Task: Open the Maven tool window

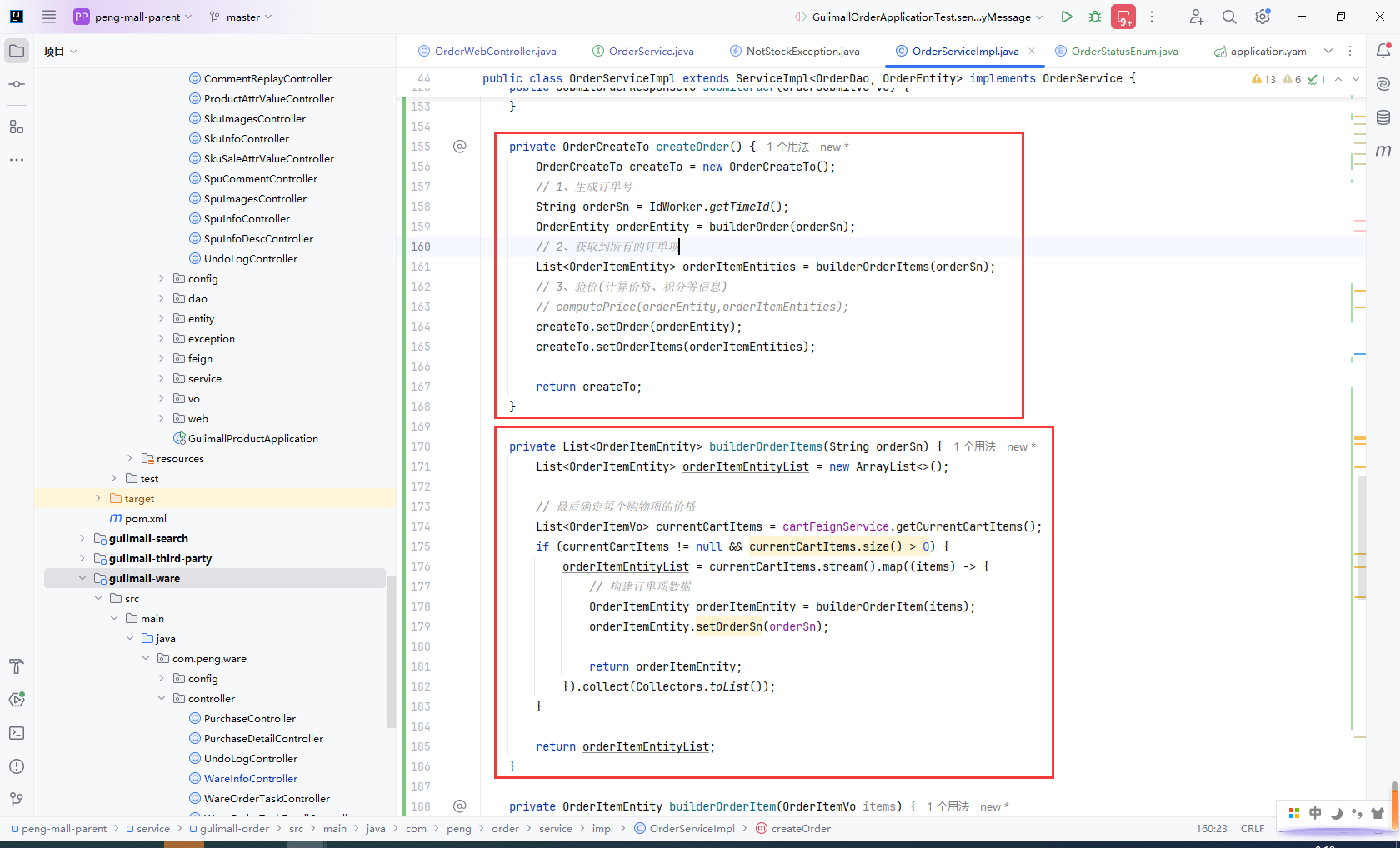Action: pyautogui.click(x=1383, y=151)
